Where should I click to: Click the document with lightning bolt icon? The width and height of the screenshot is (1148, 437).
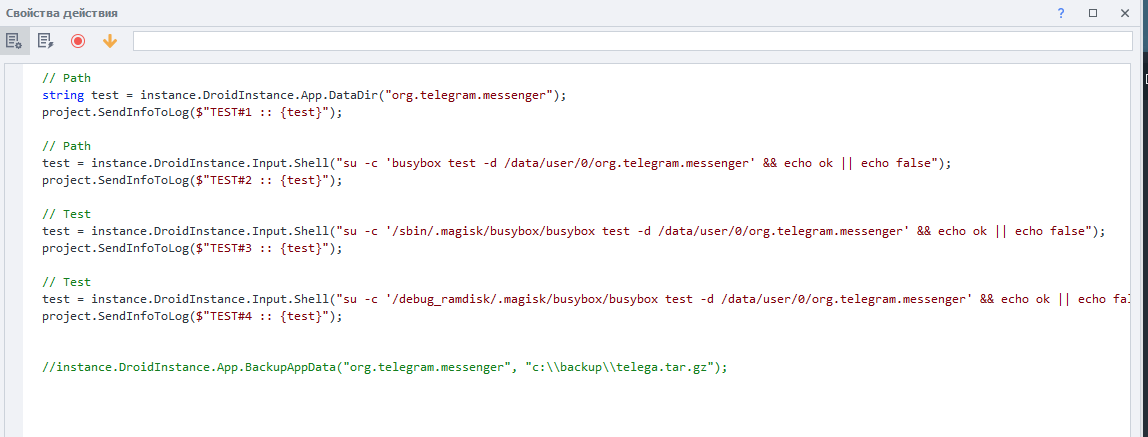[x=45, y=41]
